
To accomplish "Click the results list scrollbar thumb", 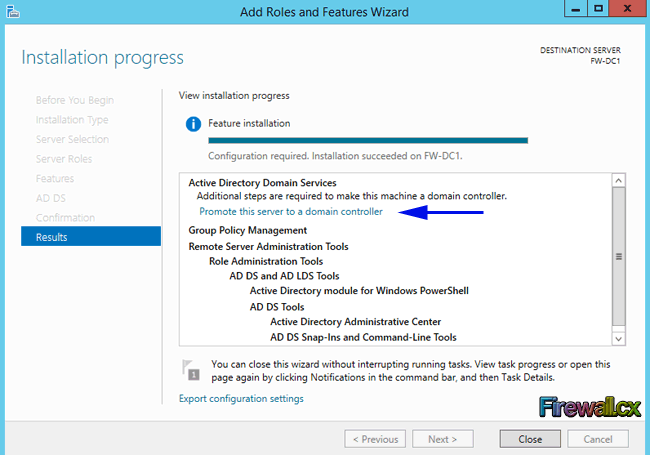I will click(618, 257).
